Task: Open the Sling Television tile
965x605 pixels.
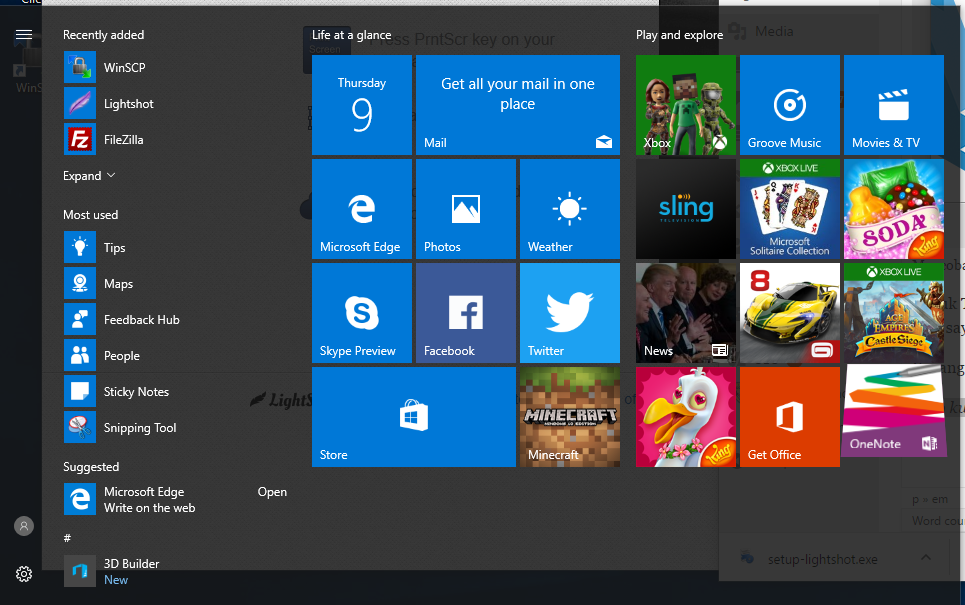Action: (686, 209)
